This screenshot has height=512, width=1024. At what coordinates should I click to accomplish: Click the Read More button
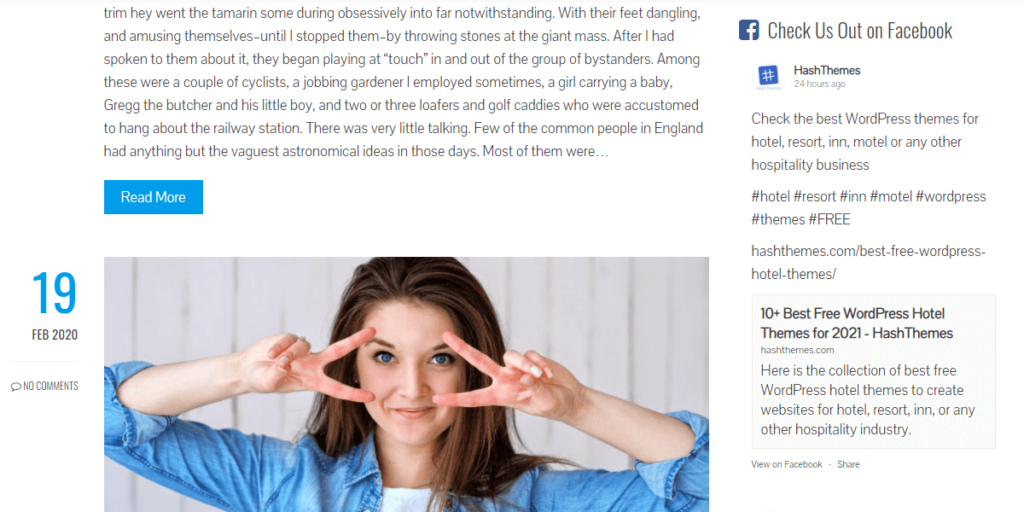(x=153, y=197)
